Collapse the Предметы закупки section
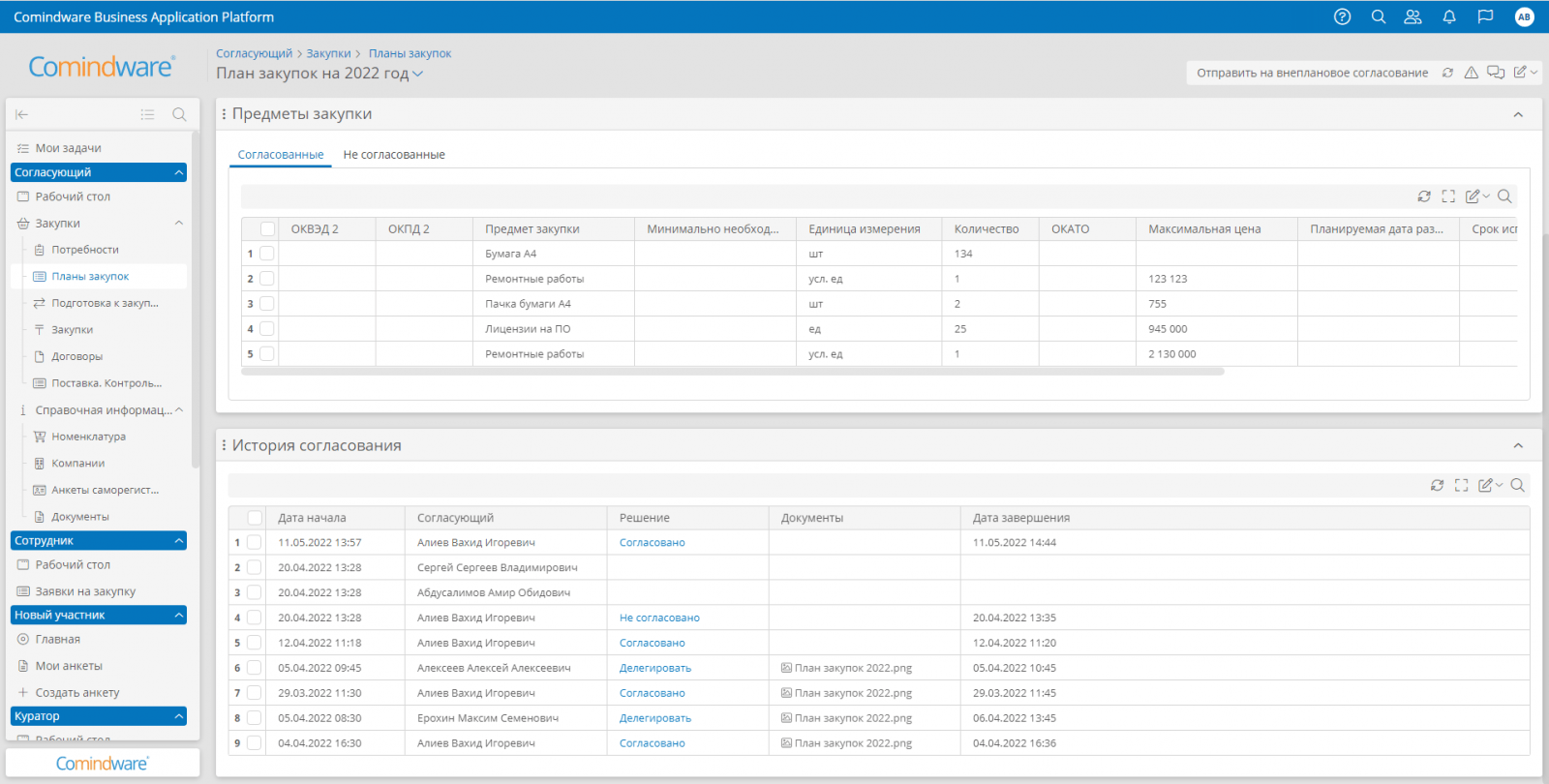 coord(1518,114)
